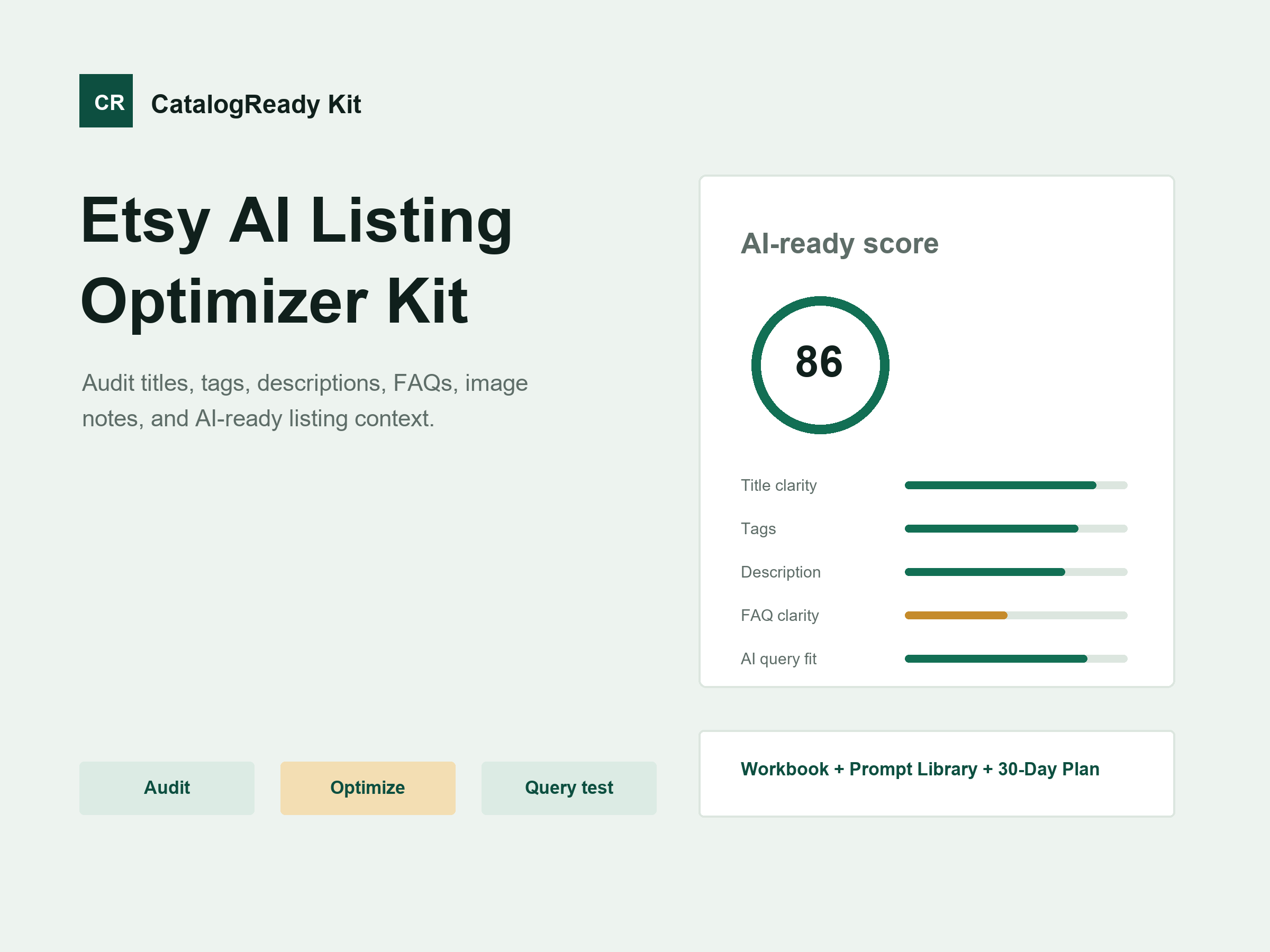
Task: Click the 86 score ring
Action: pos(820,365)
